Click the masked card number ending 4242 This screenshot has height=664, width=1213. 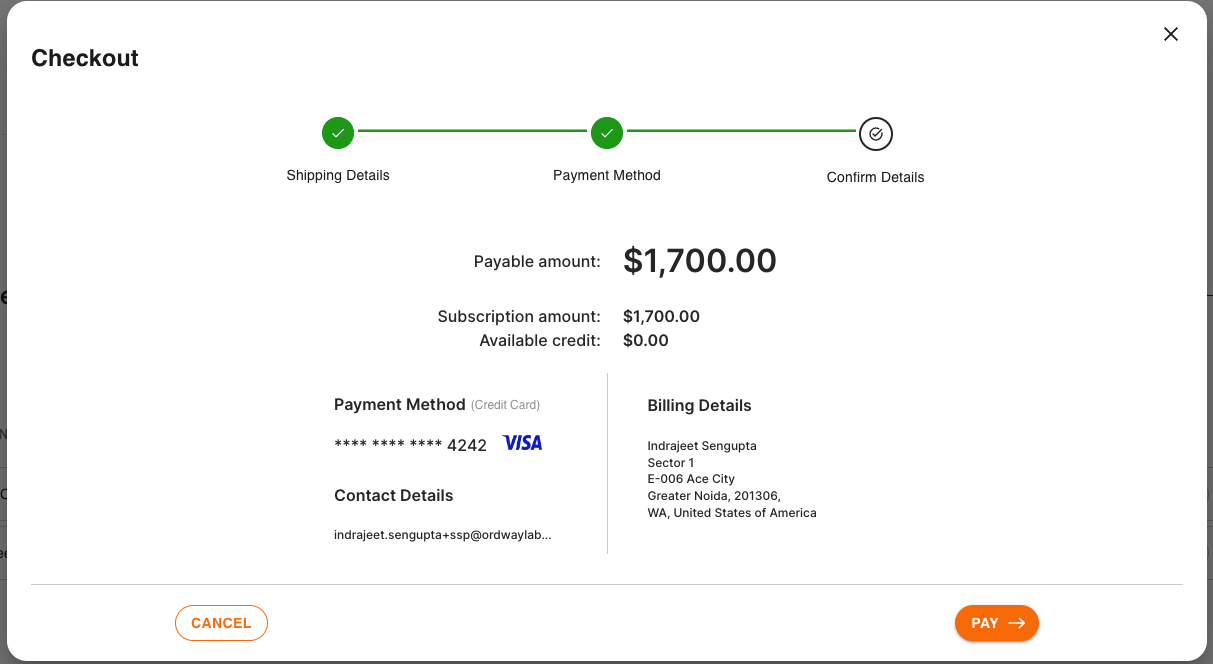click(410, 445)
